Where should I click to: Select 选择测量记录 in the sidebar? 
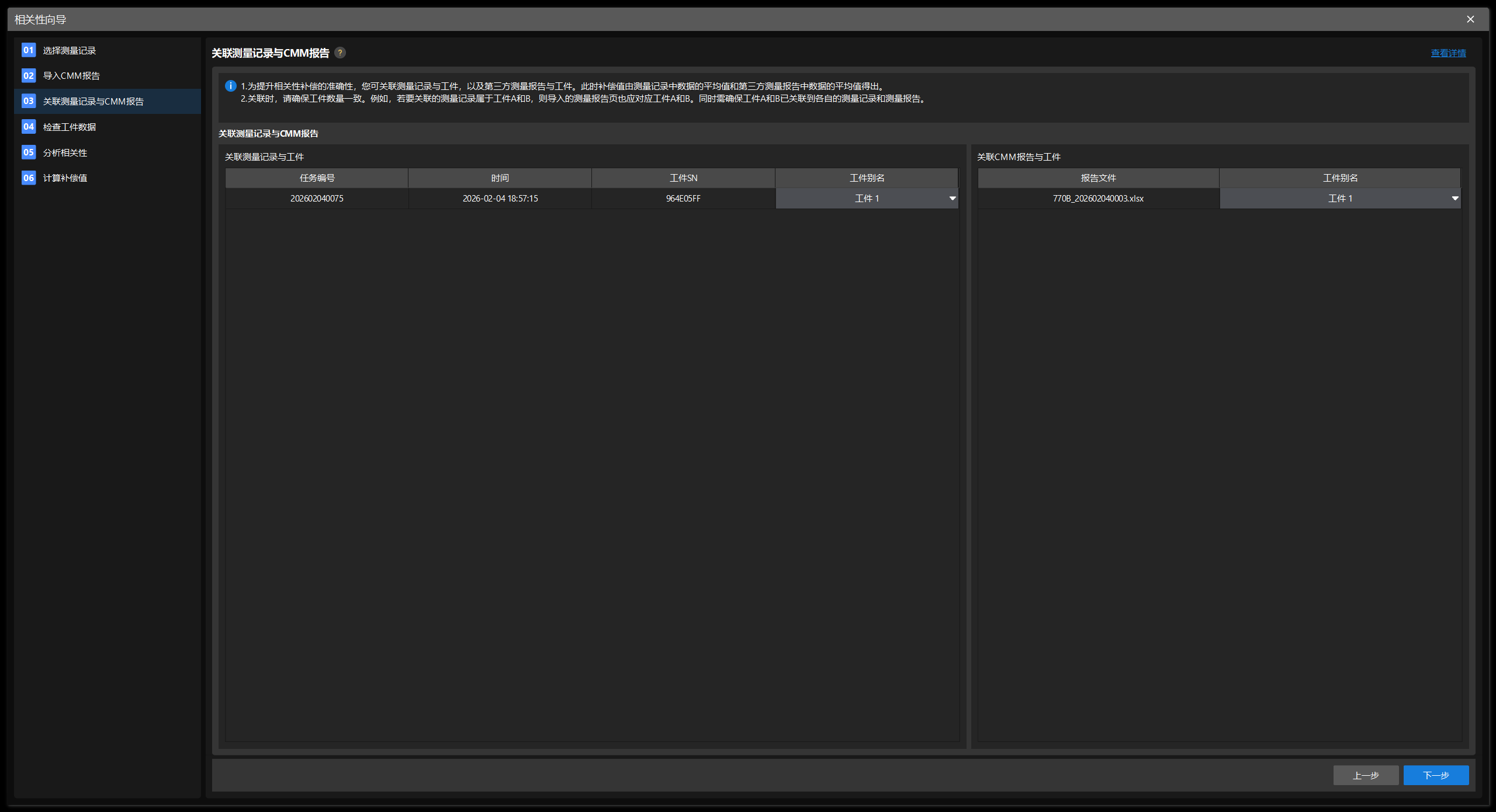(70, 50)
